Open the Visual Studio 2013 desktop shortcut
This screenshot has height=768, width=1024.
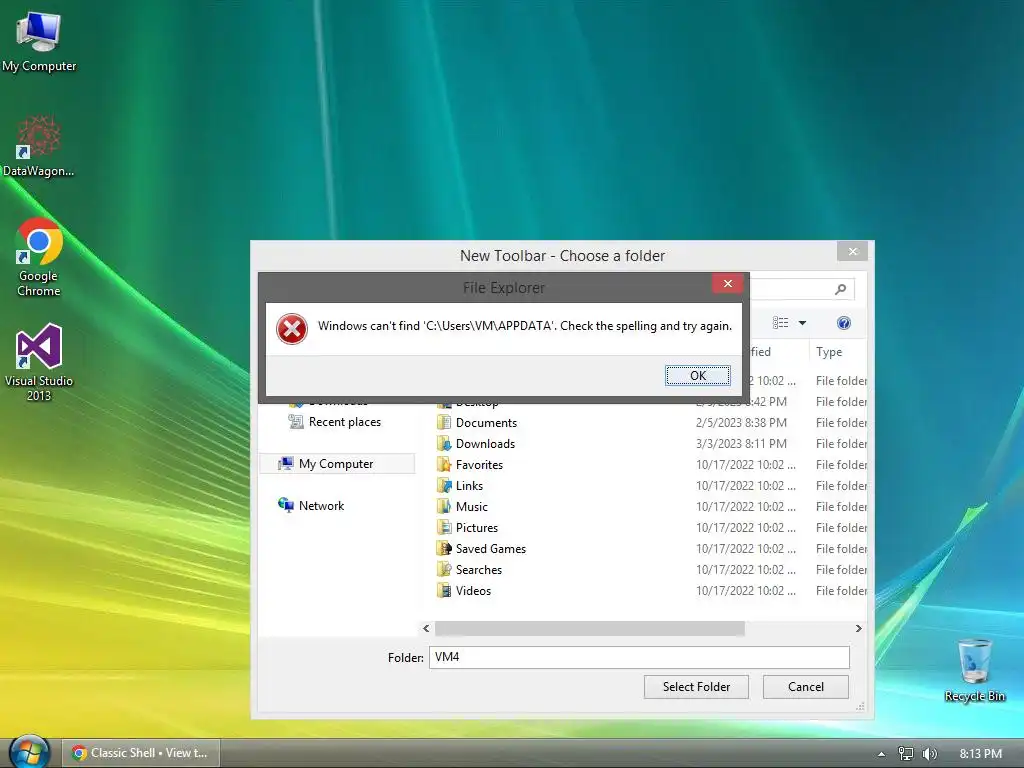pos(39,362)
